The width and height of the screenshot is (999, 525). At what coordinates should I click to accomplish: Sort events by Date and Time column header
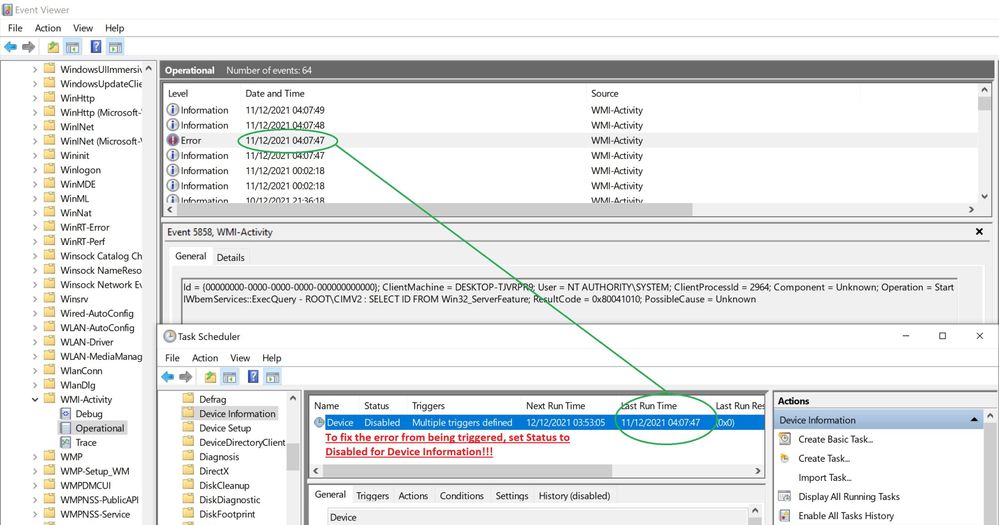pos(275,93)
